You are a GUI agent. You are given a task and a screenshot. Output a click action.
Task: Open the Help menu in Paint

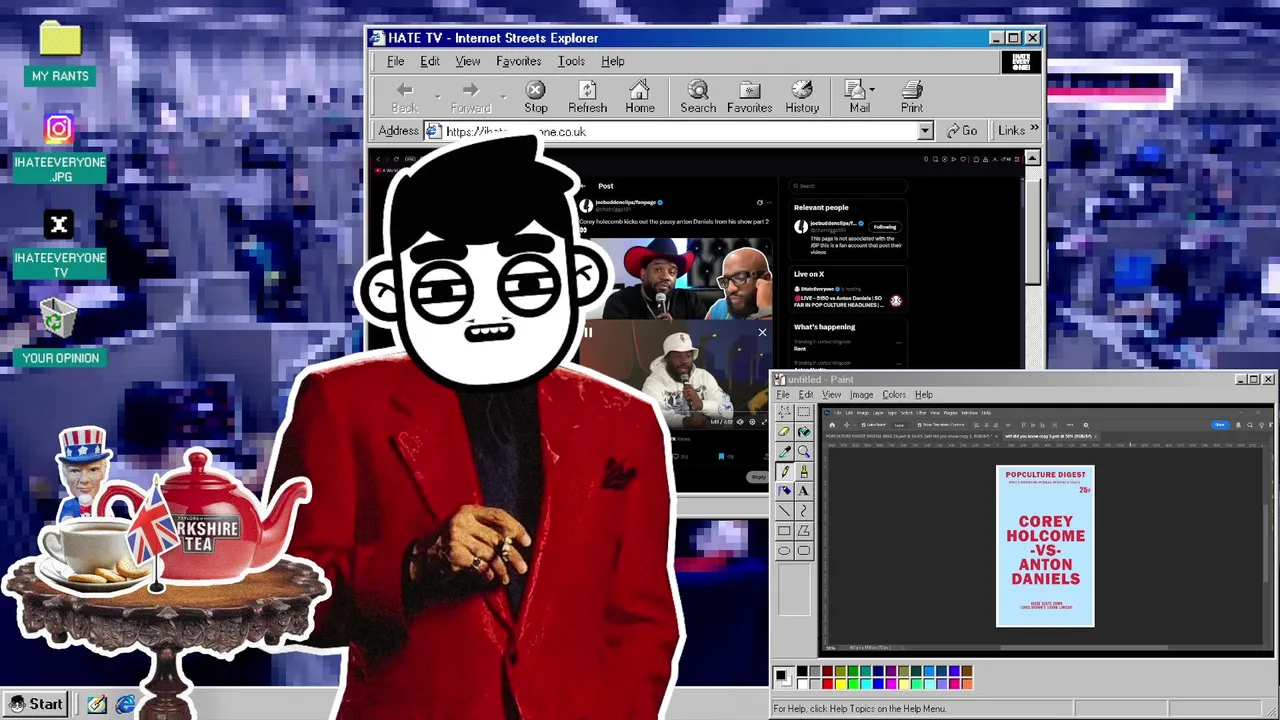coord(923,394)
